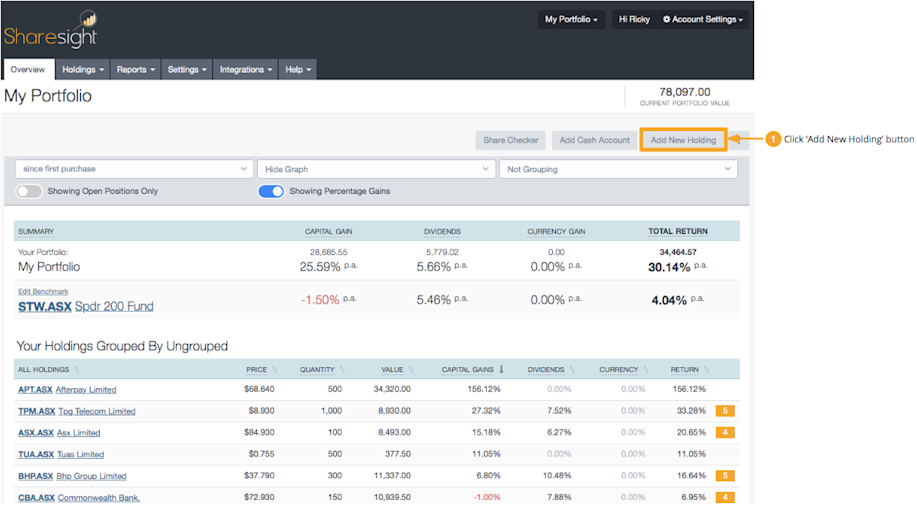Sort by Return column arrows
917x508 pixels.
(x=706, y=369)
